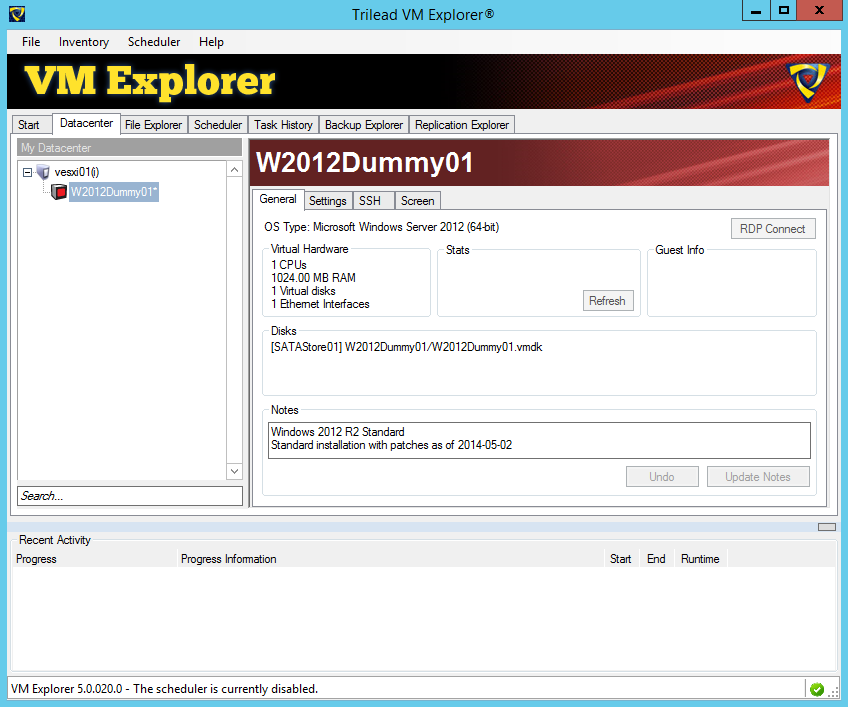
Task: Click Refresh in the Stats group
Action: [x=607, y=301]
